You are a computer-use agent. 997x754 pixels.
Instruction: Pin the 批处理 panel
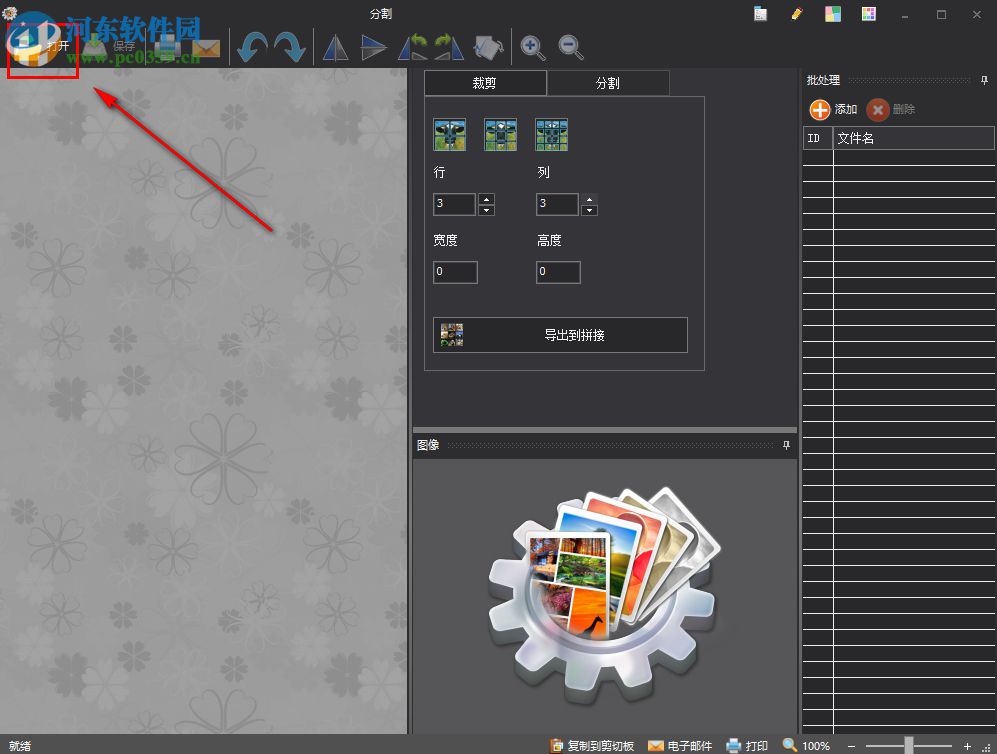tap(984, 80)
